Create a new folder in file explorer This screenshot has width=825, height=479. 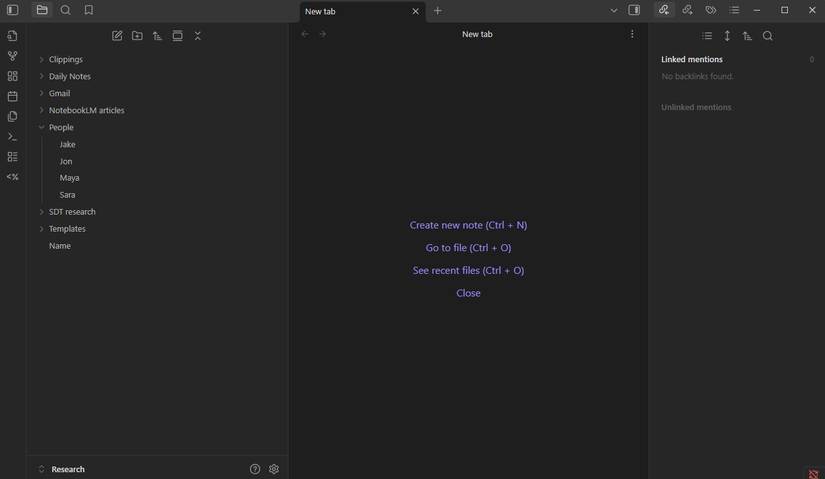137,36
